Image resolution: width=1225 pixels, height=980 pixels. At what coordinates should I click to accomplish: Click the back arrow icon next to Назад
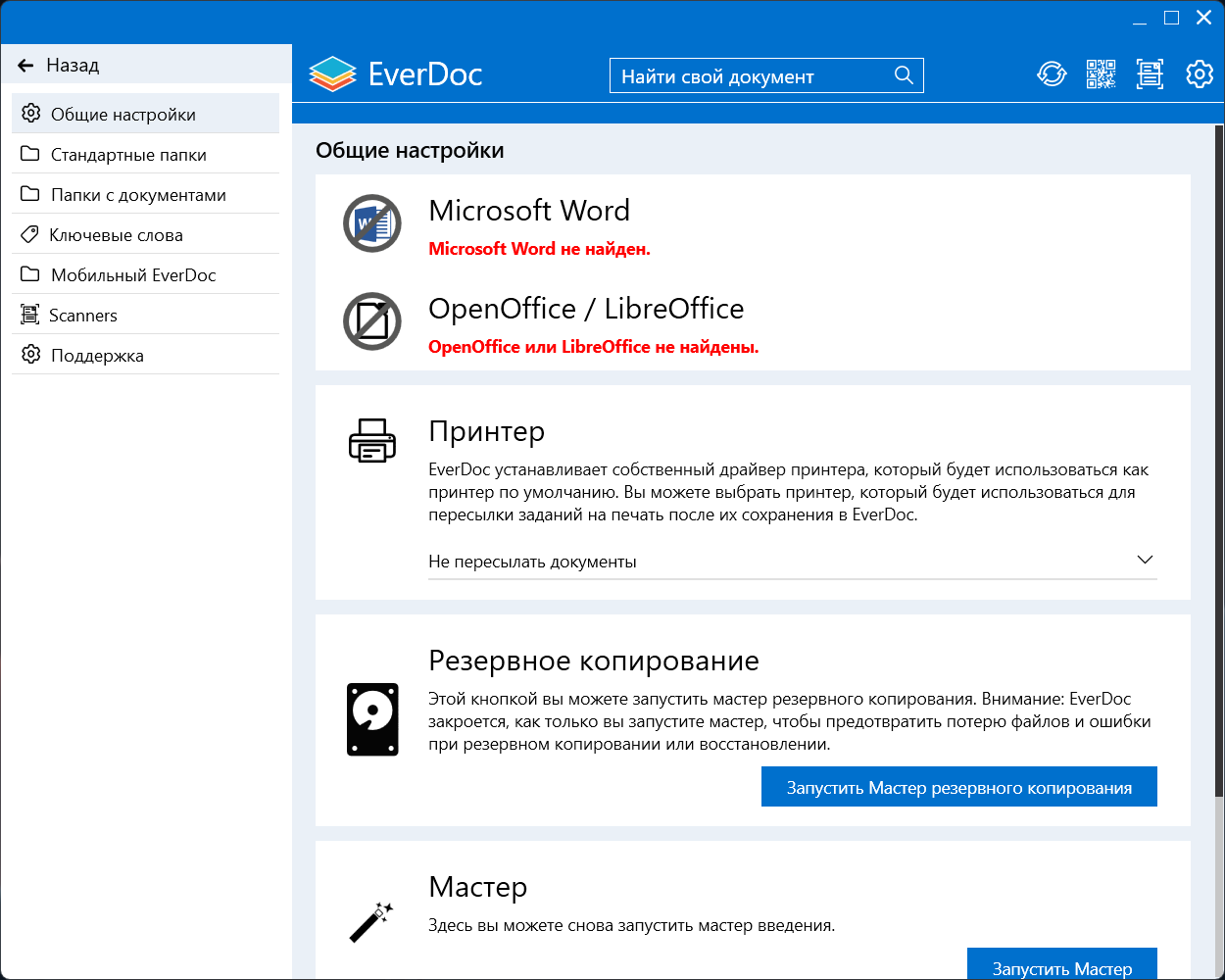pyautogui.click(x=25, y=66)
